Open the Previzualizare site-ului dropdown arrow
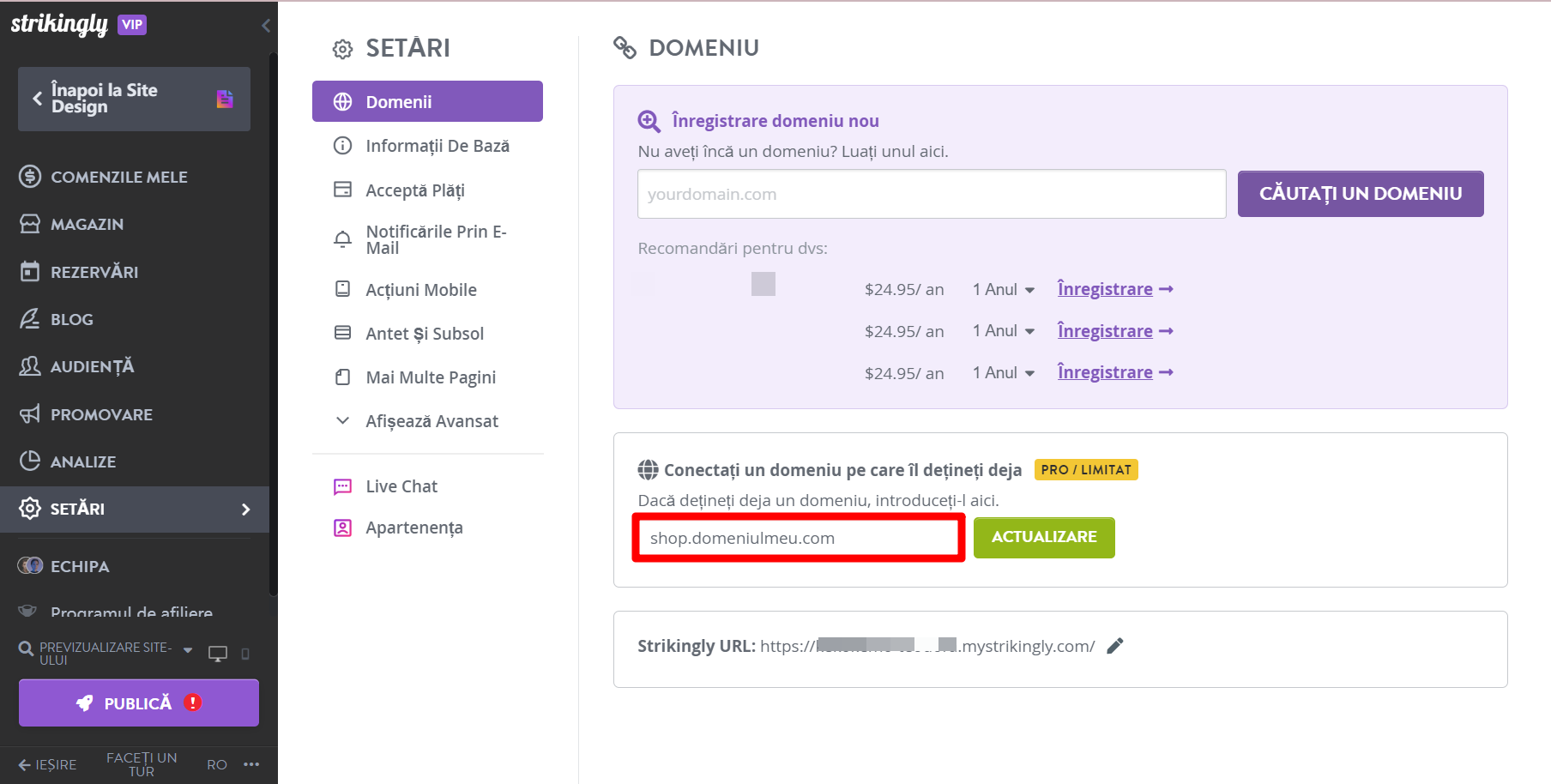 188,650
